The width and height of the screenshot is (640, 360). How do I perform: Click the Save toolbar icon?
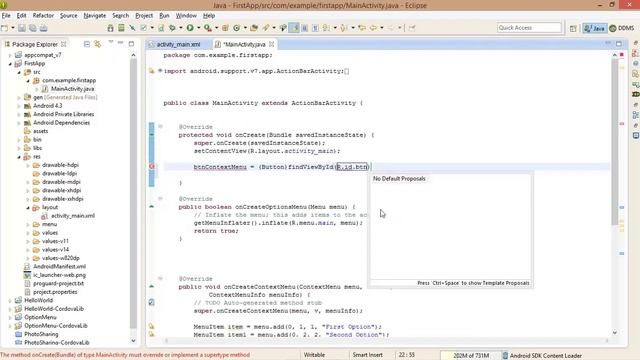click(22, 28)
